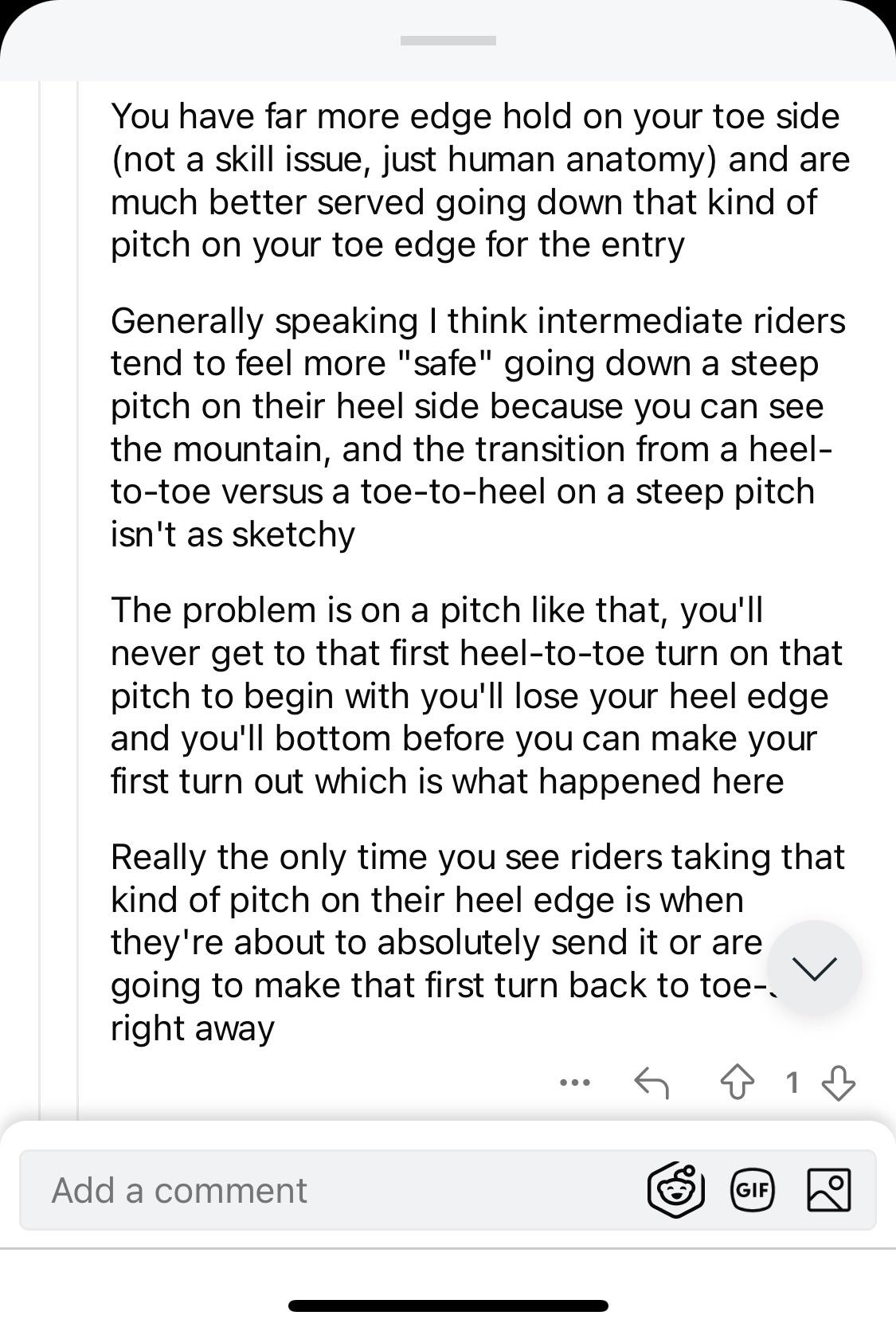Tap the Add a comment field

319,1188
